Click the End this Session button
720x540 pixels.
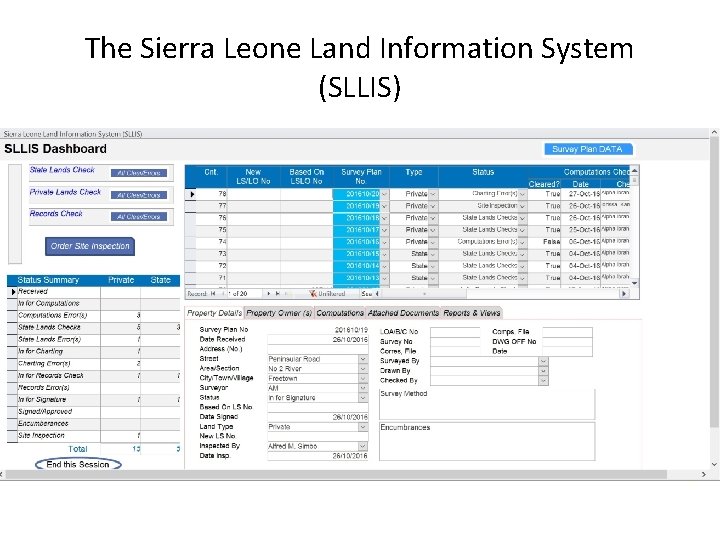pos(78,464)
